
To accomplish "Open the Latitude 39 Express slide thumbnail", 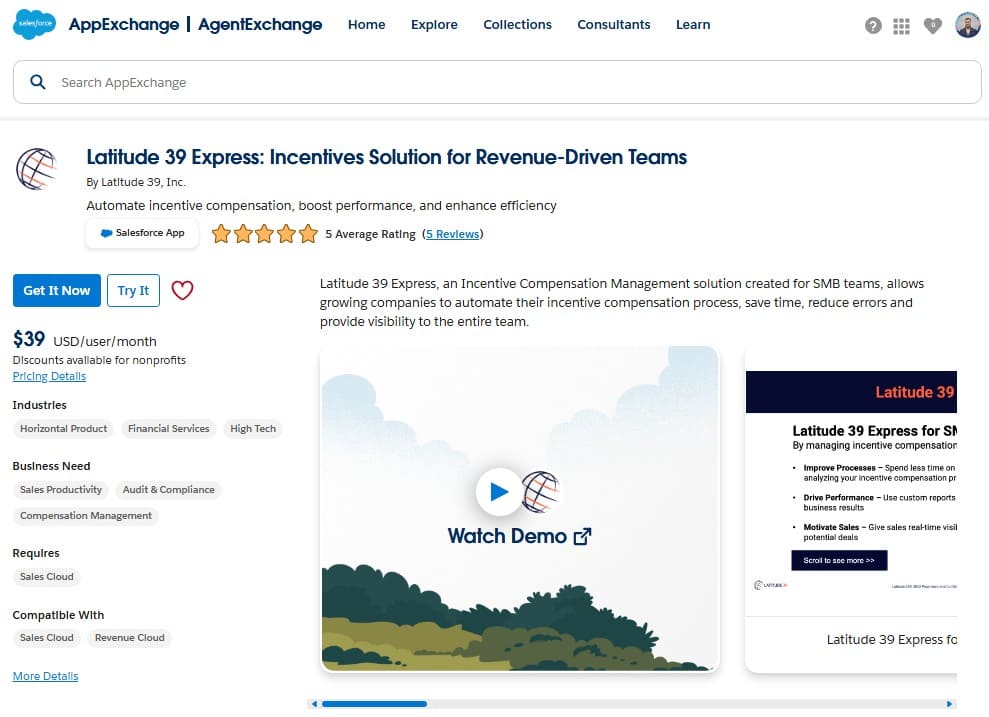I will pyautogui.click(x=851, y=510).
